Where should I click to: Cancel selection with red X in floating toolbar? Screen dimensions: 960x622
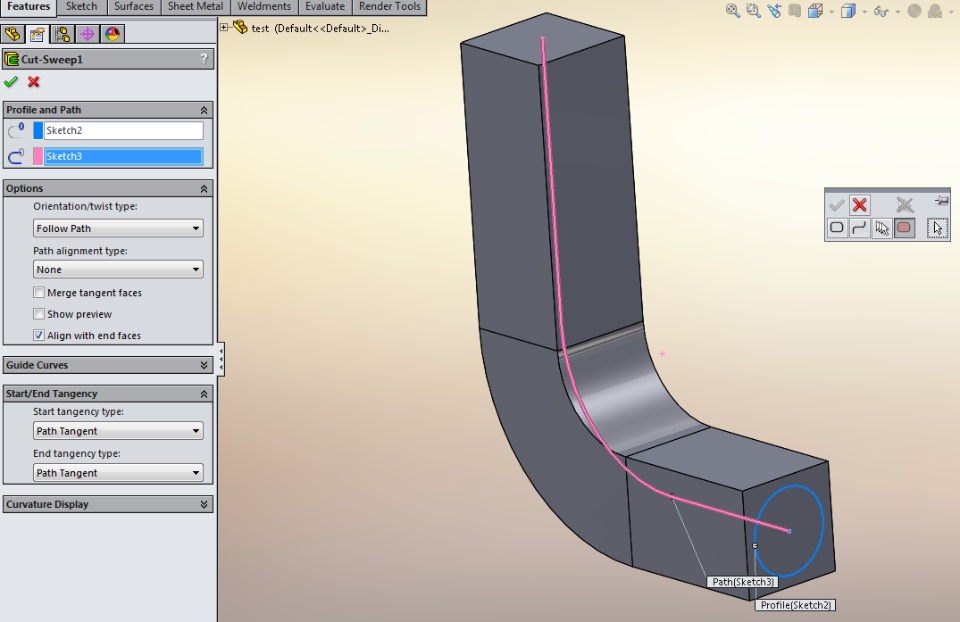tap(860, 204)
